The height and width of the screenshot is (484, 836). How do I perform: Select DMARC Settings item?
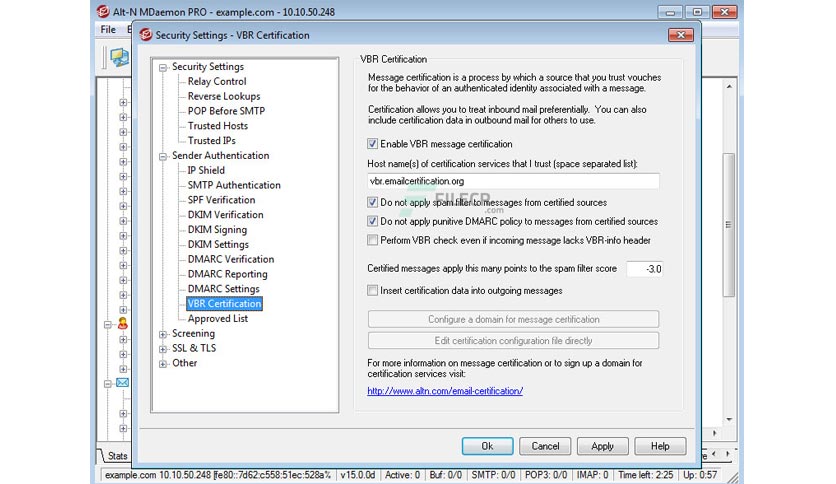pos(223,289)
